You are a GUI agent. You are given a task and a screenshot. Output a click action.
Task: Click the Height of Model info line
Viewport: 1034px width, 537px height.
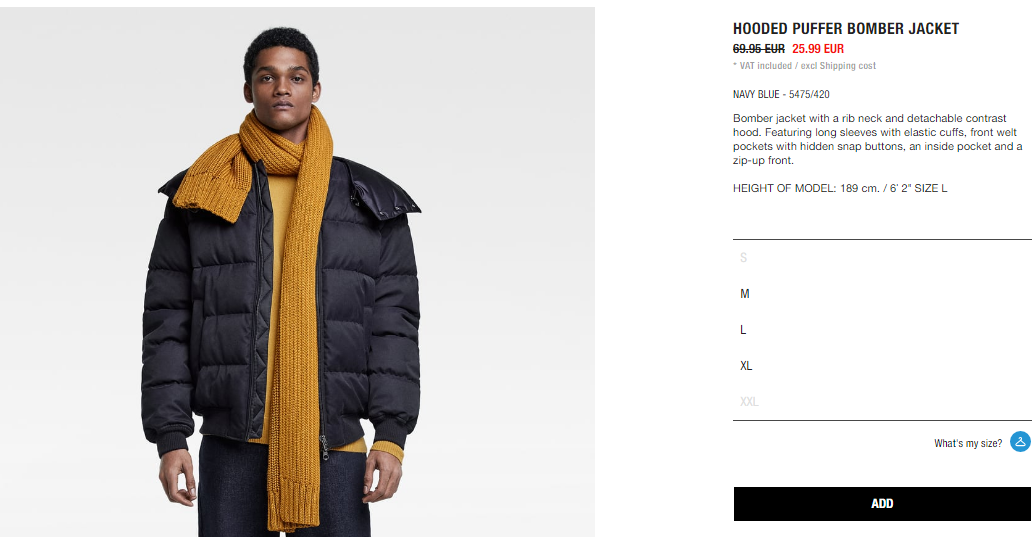pos(839,188)
